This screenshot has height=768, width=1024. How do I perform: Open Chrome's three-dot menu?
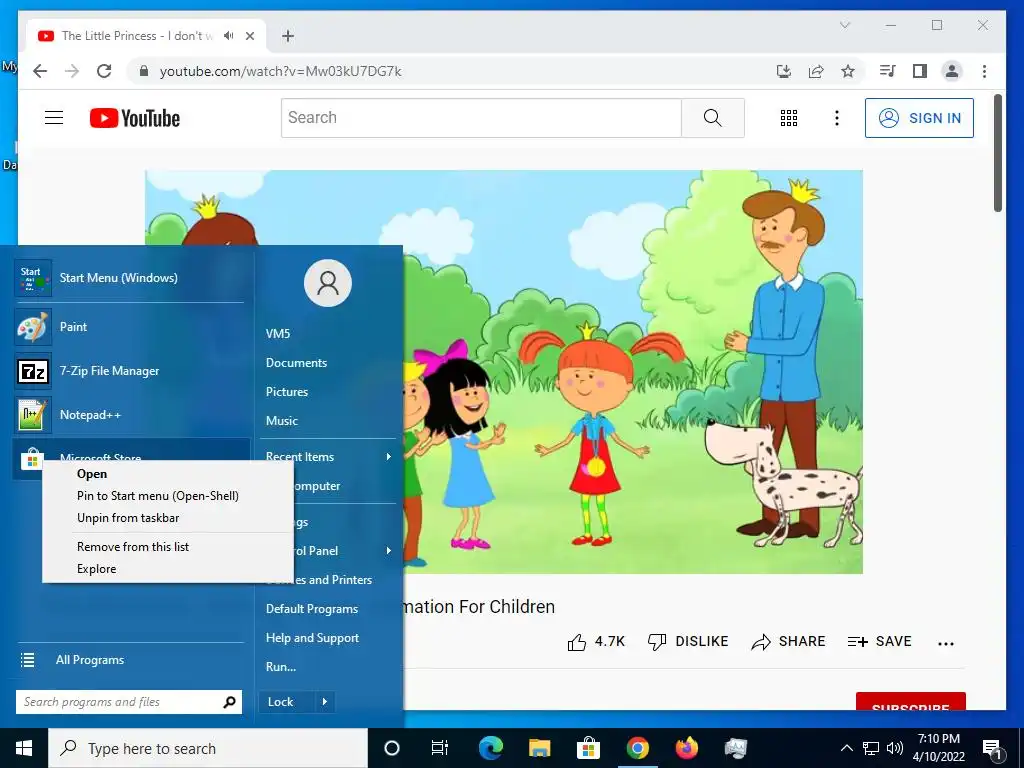coord(984,71)
